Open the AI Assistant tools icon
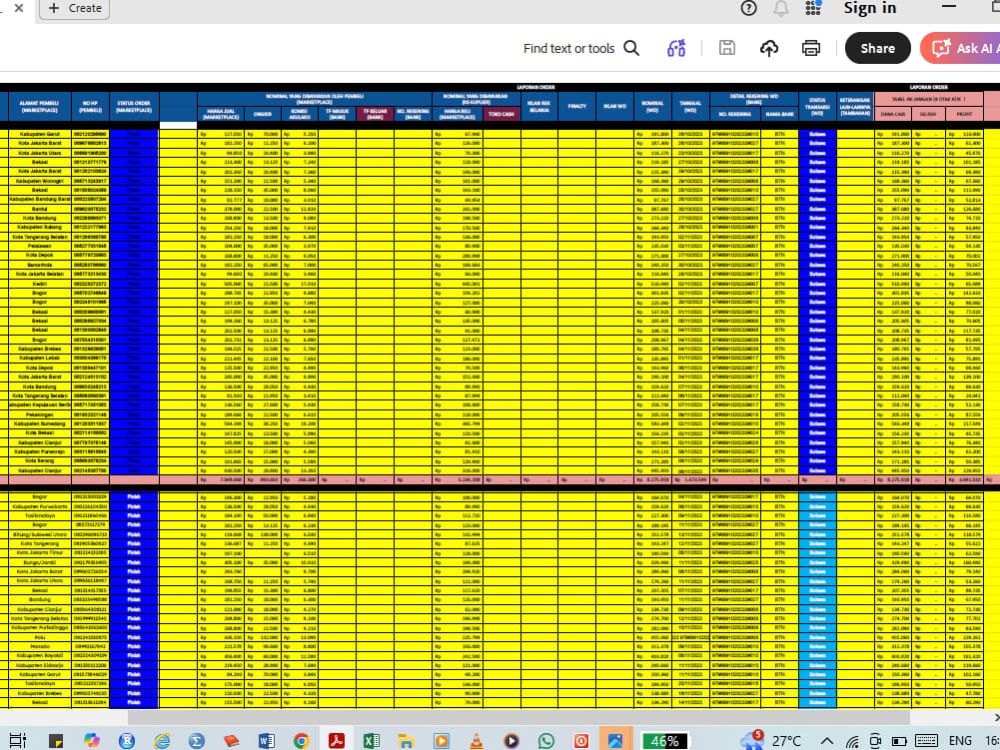1000x750 pixels. coord(676,48)
